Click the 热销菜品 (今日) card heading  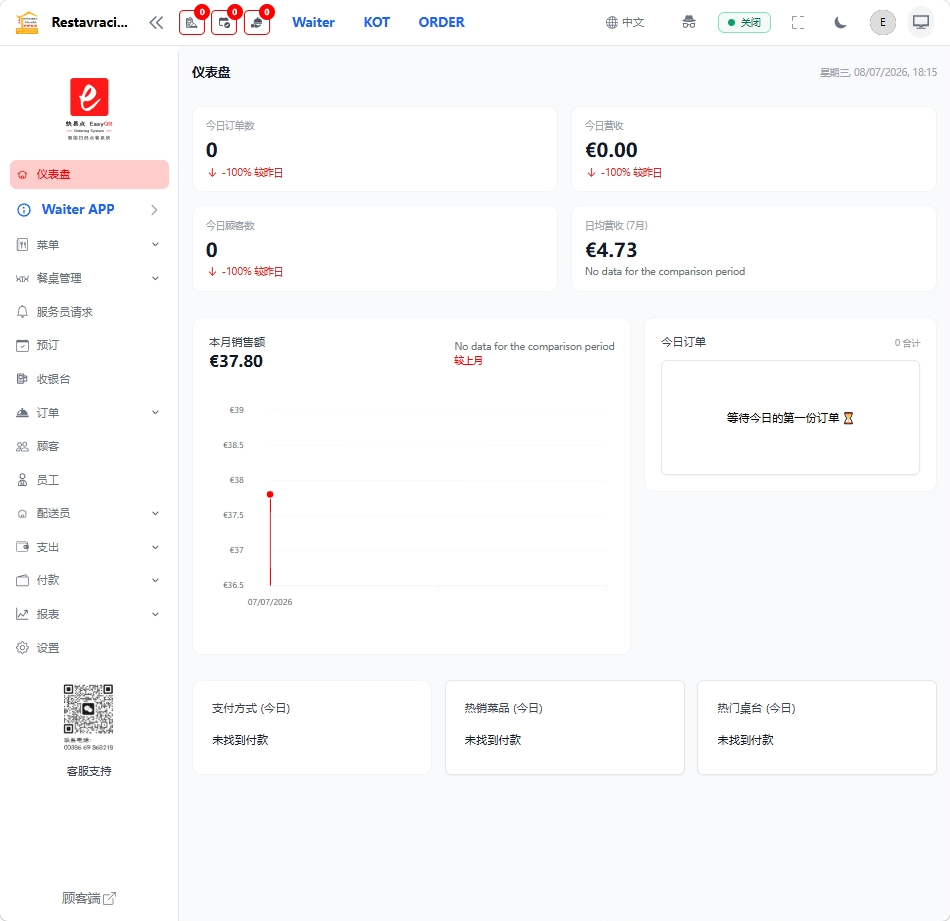pos(503,708)
